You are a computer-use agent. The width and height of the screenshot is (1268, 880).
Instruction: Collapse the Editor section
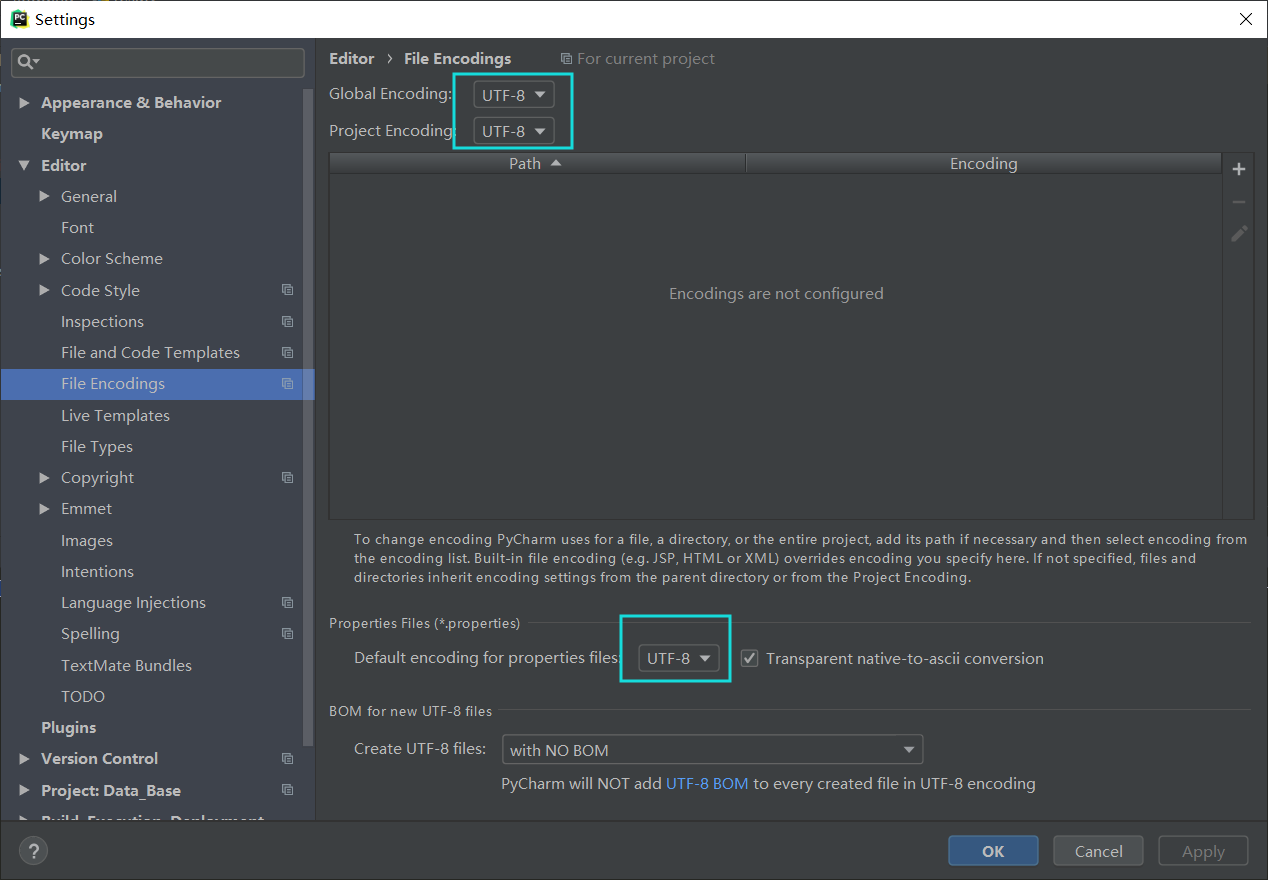(24, 165)
